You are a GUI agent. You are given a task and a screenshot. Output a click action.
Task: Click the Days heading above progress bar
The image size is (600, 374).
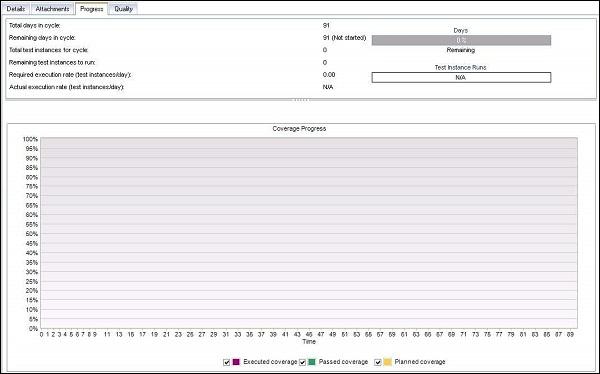click(x=460, y=30)
